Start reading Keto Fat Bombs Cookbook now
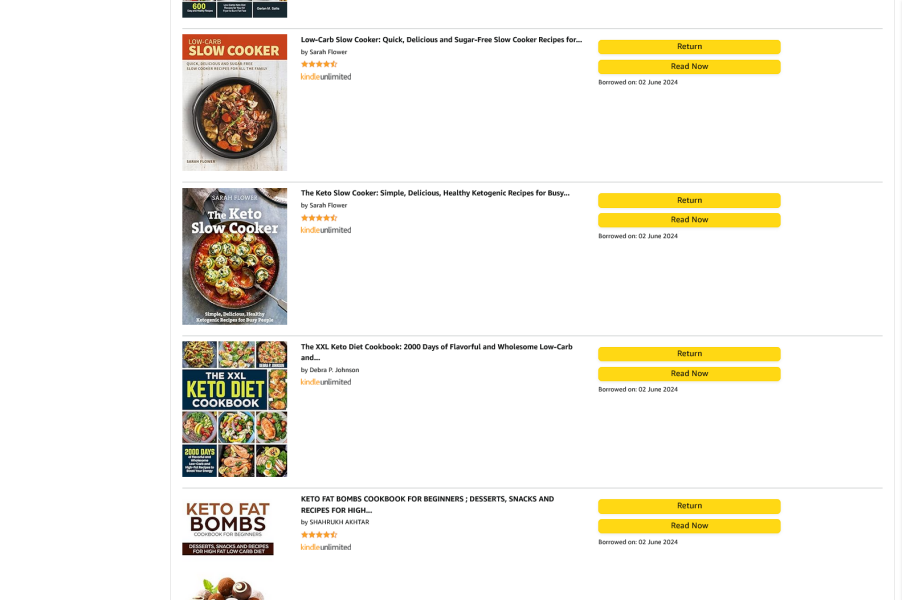The width and height of the screenshot is (902, 600). [x=689, y=526]
